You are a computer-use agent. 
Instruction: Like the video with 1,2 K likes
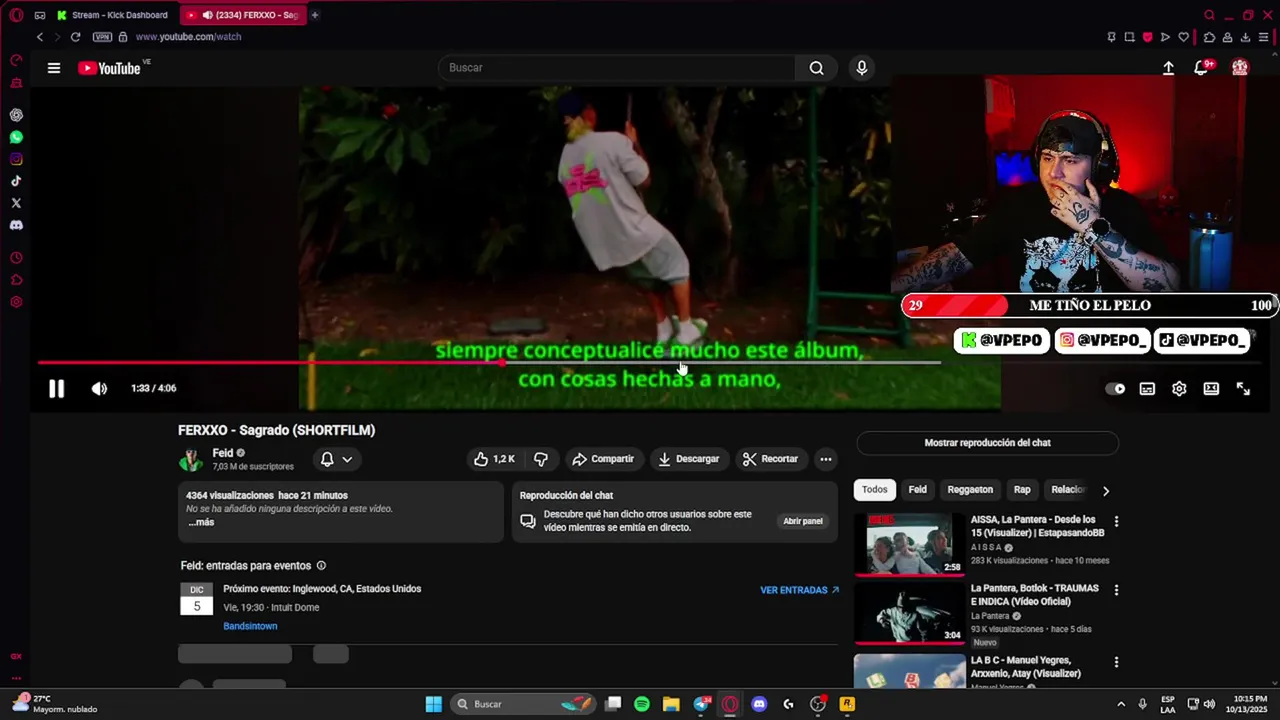pos(495,459)
